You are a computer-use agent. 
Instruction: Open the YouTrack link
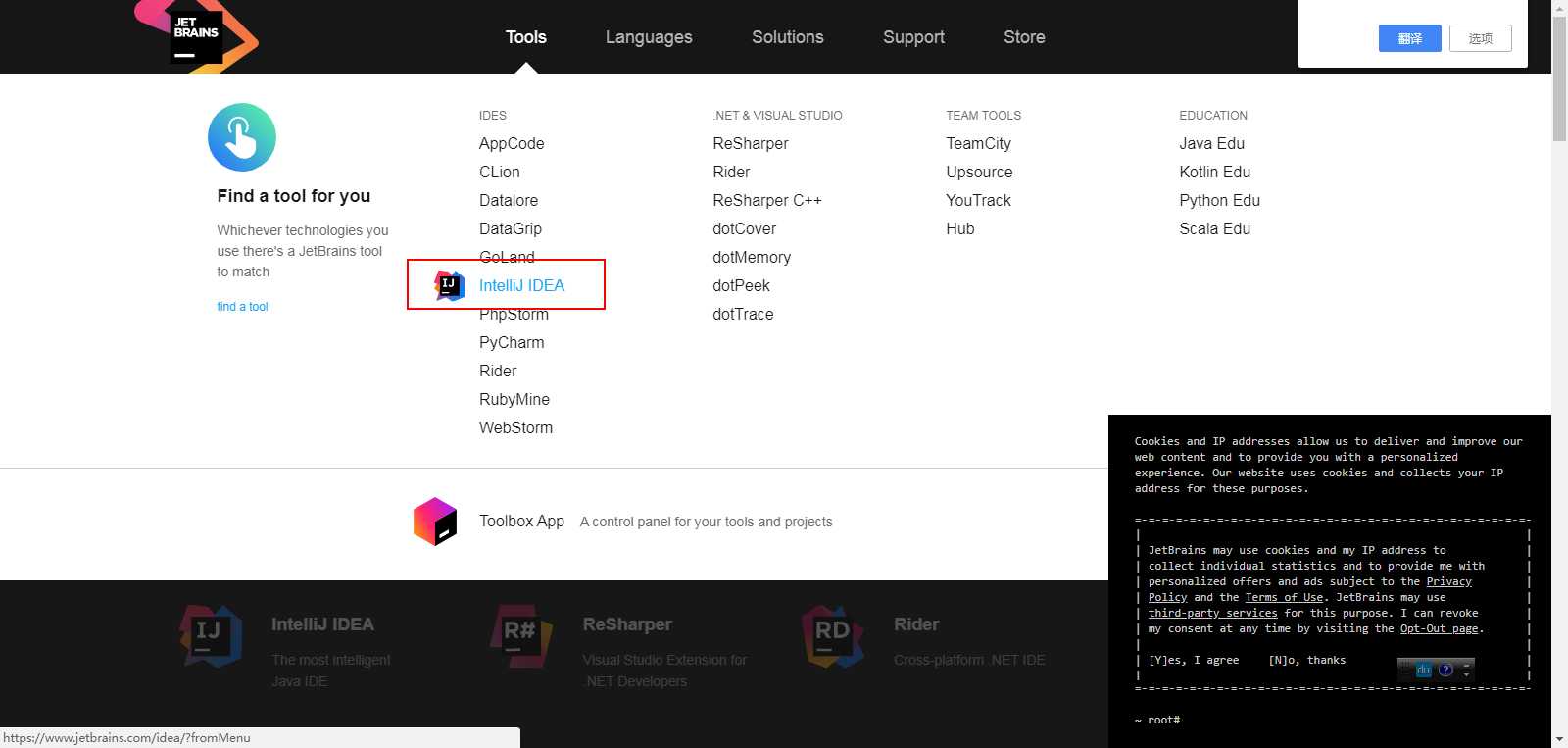click(x=978, y=200)
